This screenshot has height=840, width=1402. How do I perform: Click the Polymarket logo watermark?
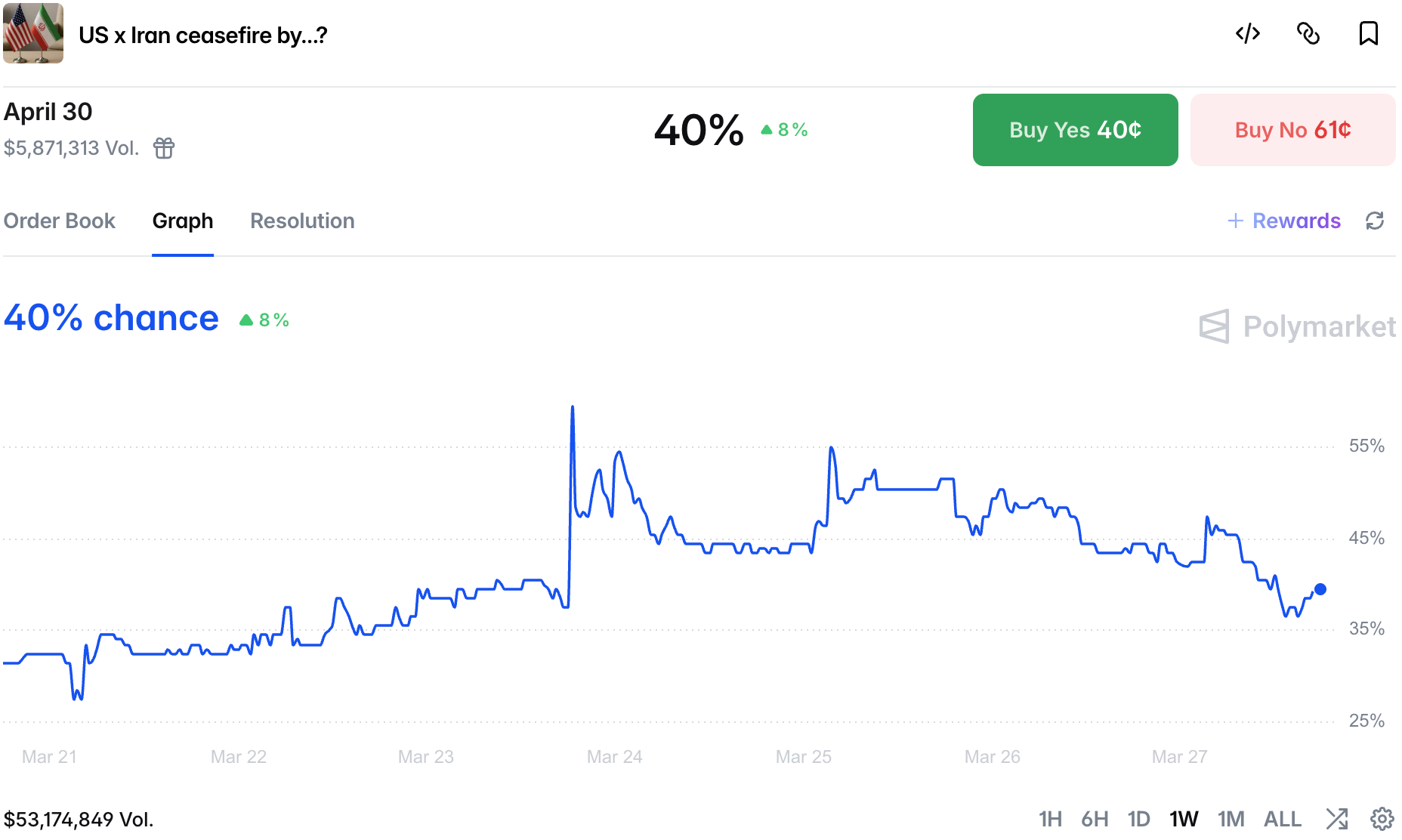pos(1297,326)
